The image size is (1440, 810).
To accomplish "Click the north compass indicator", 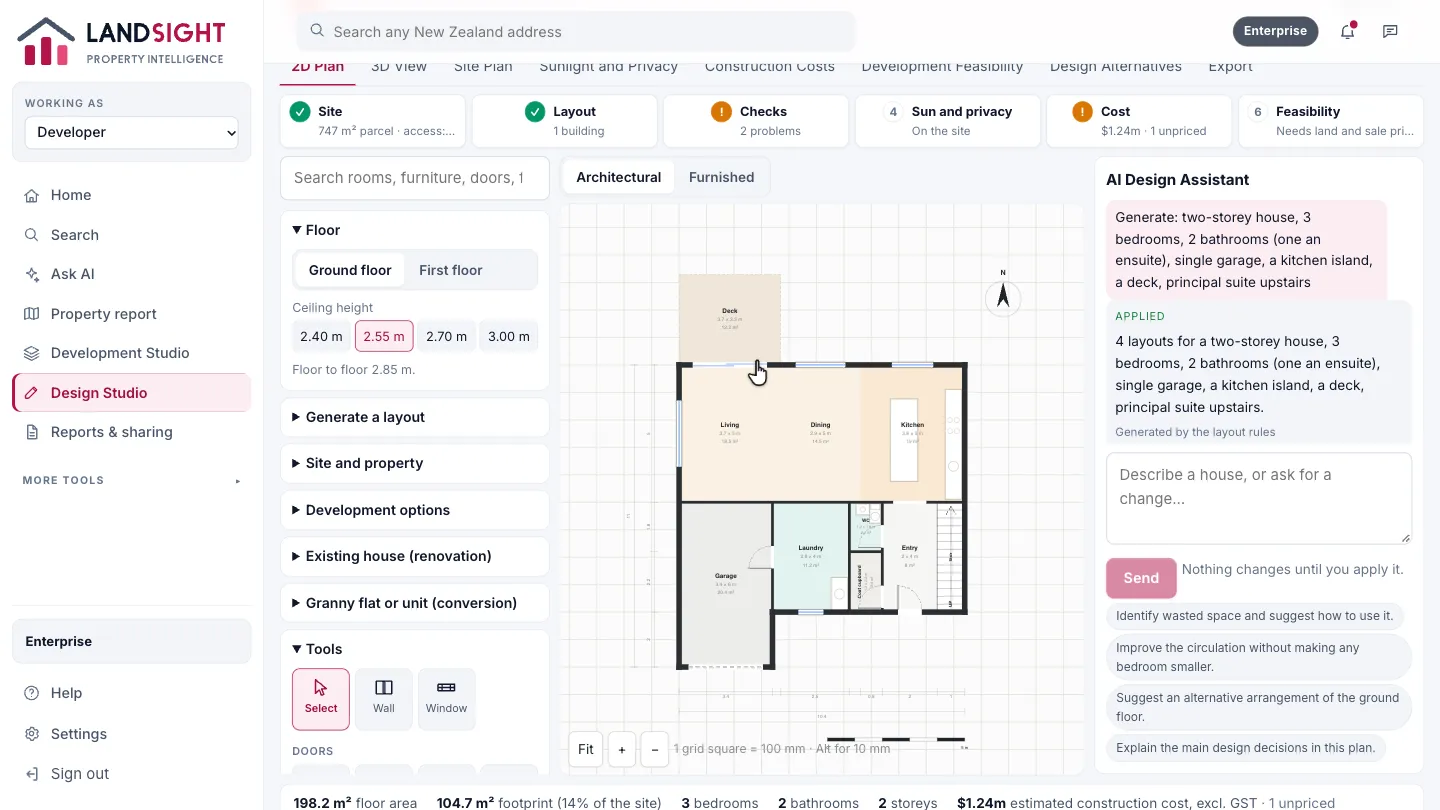I will tap(1003, 295).
